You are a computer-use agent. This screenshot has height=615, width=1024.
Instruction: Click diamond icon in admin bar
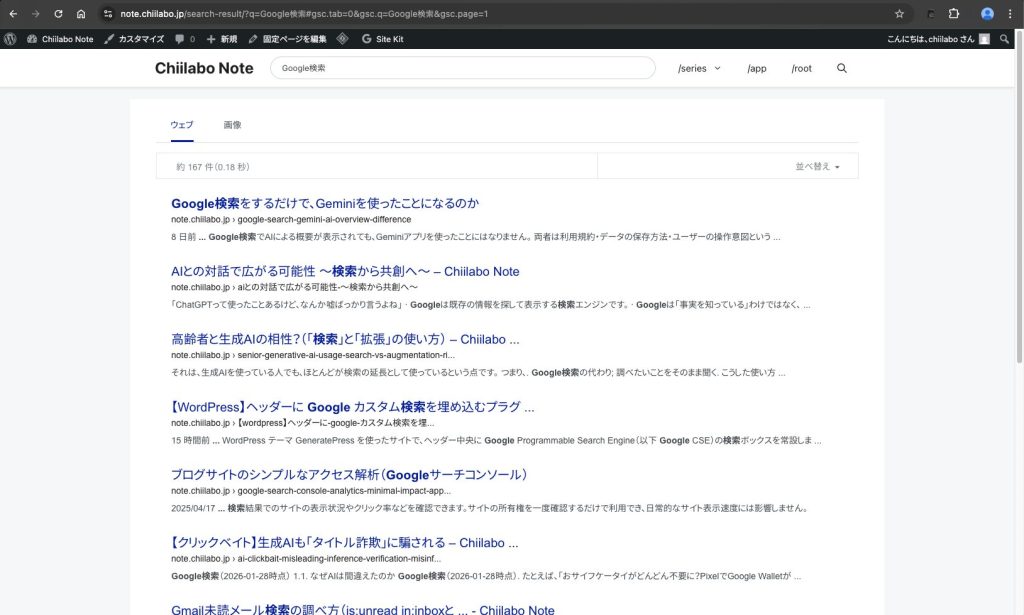tap(342, 39)
